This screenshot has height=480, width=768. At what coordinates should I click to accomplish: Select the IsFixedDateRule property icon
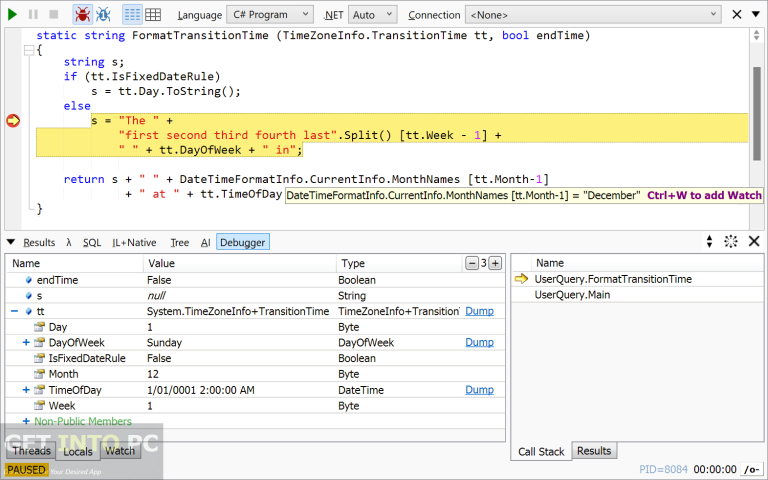click(40, 359)
